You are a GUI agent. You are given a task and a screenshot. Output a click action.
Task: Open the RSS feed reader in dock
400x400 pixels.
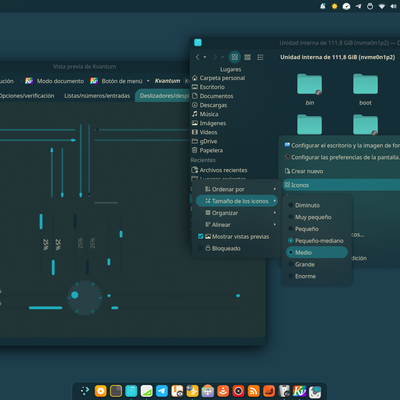(x=254, y=391)
